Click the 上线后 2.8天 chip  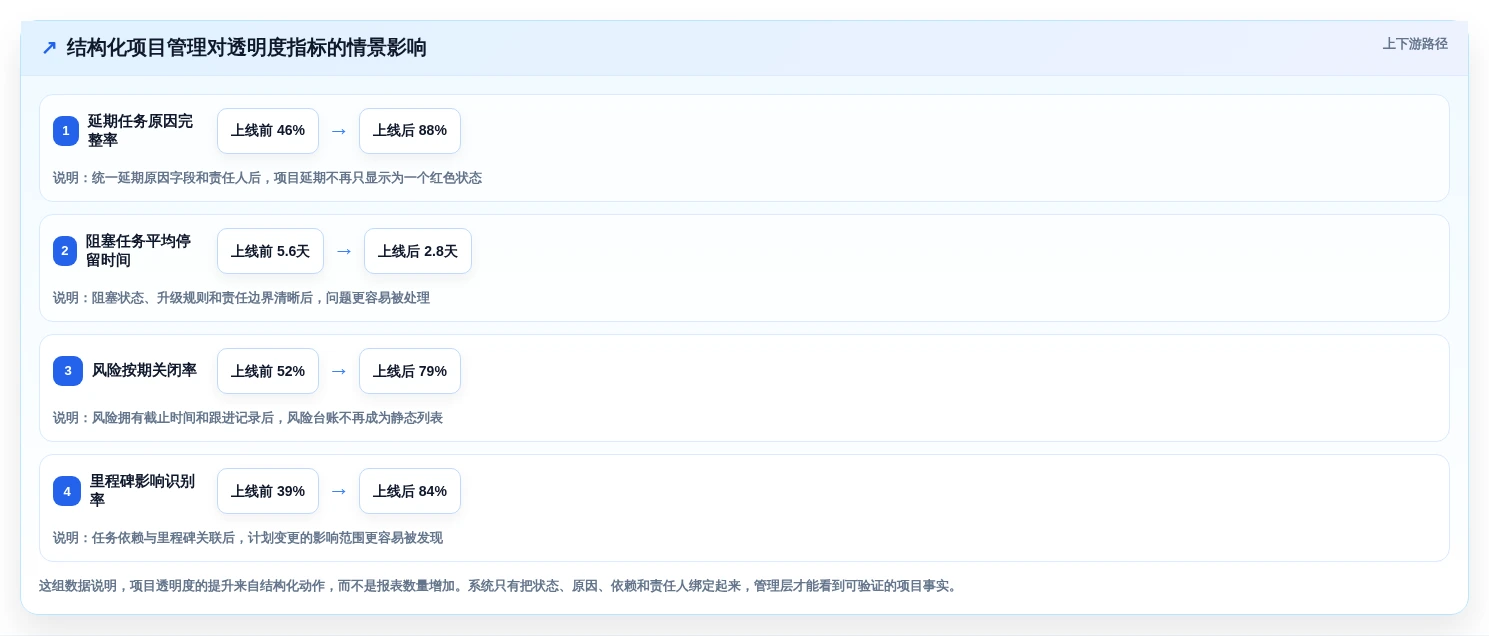click(x=418, y=251)
